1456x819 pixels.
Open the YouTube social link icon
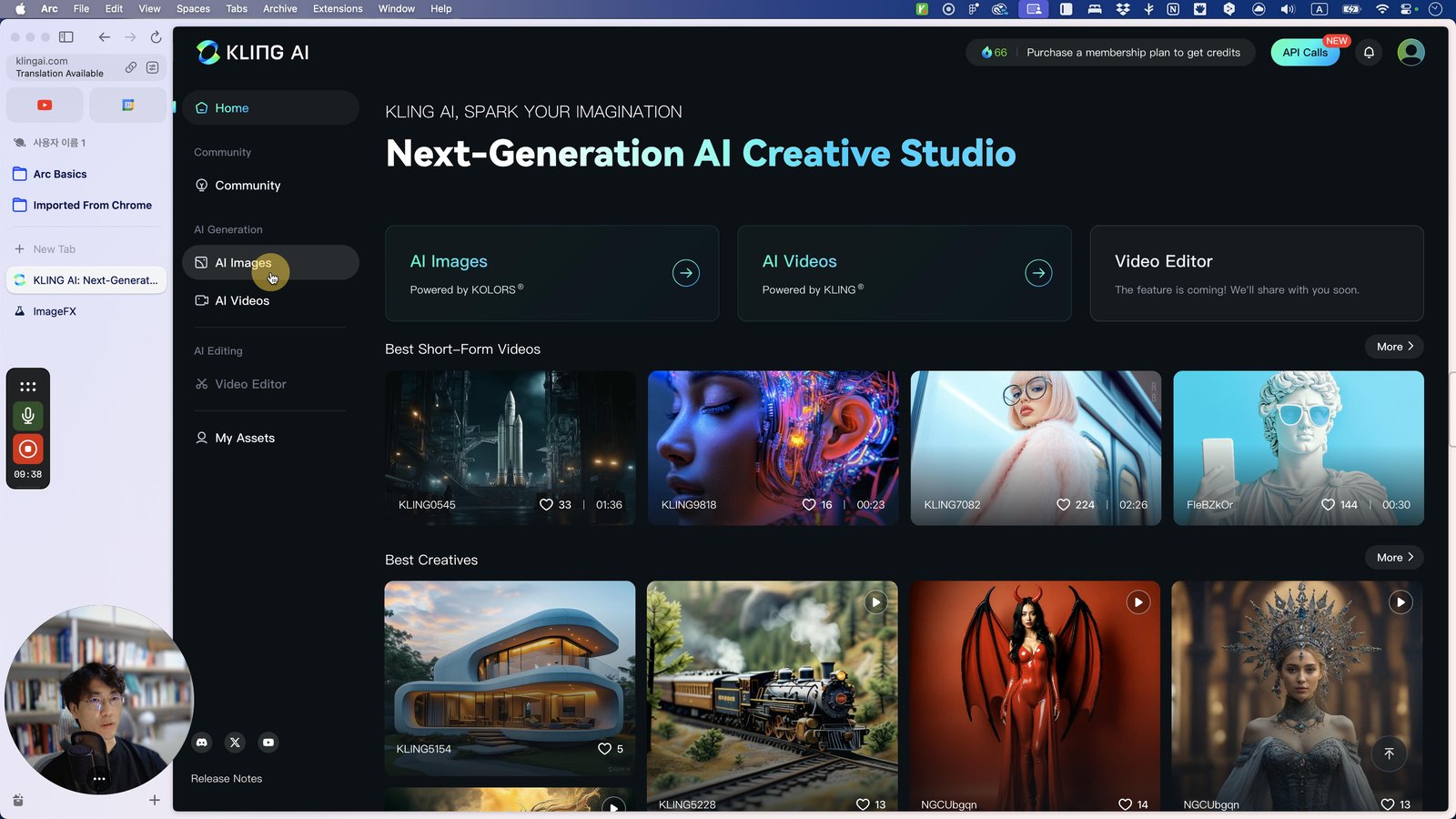[268, 743]
